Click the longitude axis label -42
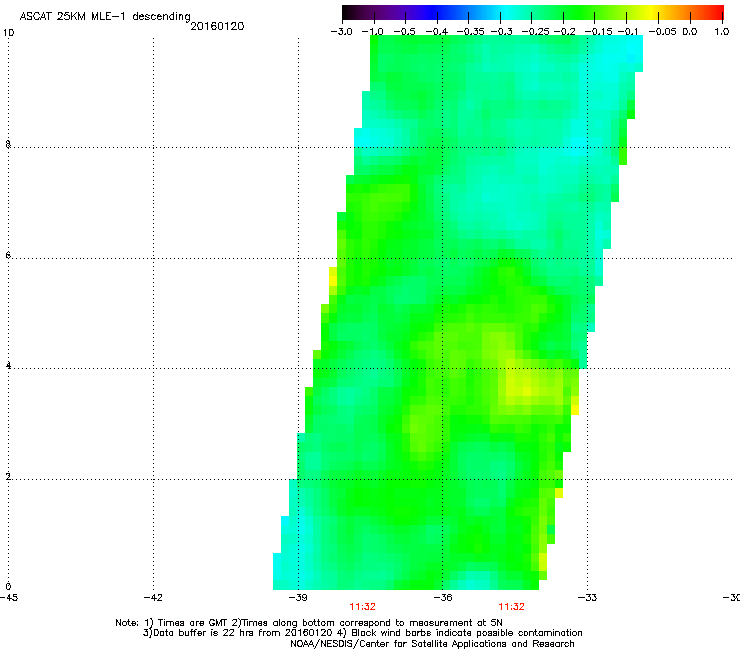740x650 pixels. tap(153, 598)
